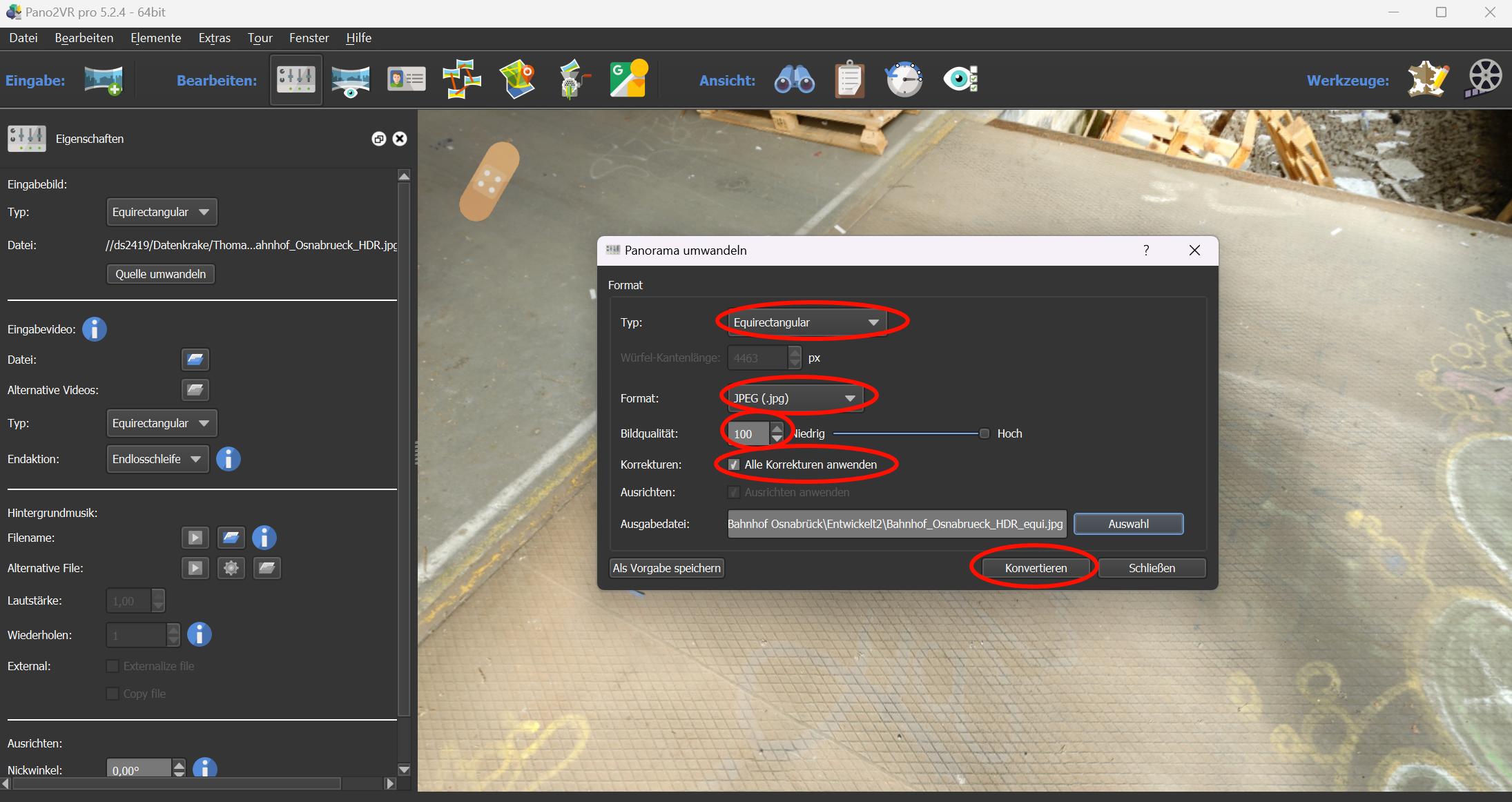Open the Fenster menu
This screenshot has width=1512, height=802.
pos(309,38)
